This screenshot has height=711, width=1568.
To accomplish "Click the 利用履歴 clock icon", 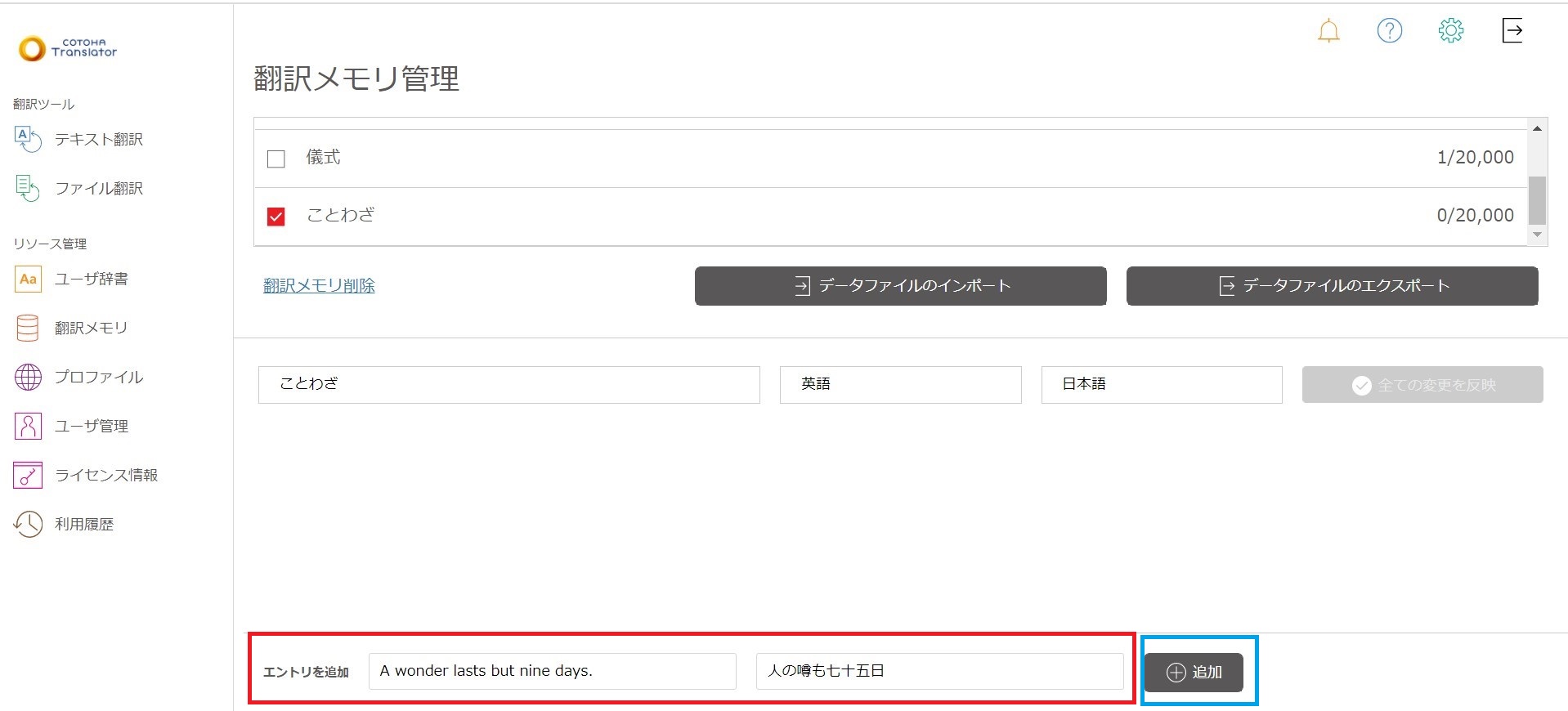I will tap(28, 524).
